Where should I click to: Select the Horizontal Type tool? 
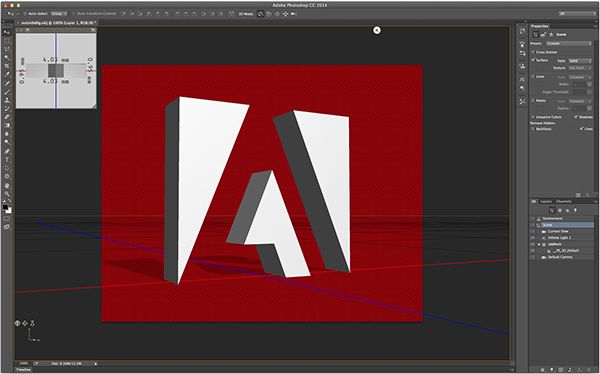[x=7, y=160]
